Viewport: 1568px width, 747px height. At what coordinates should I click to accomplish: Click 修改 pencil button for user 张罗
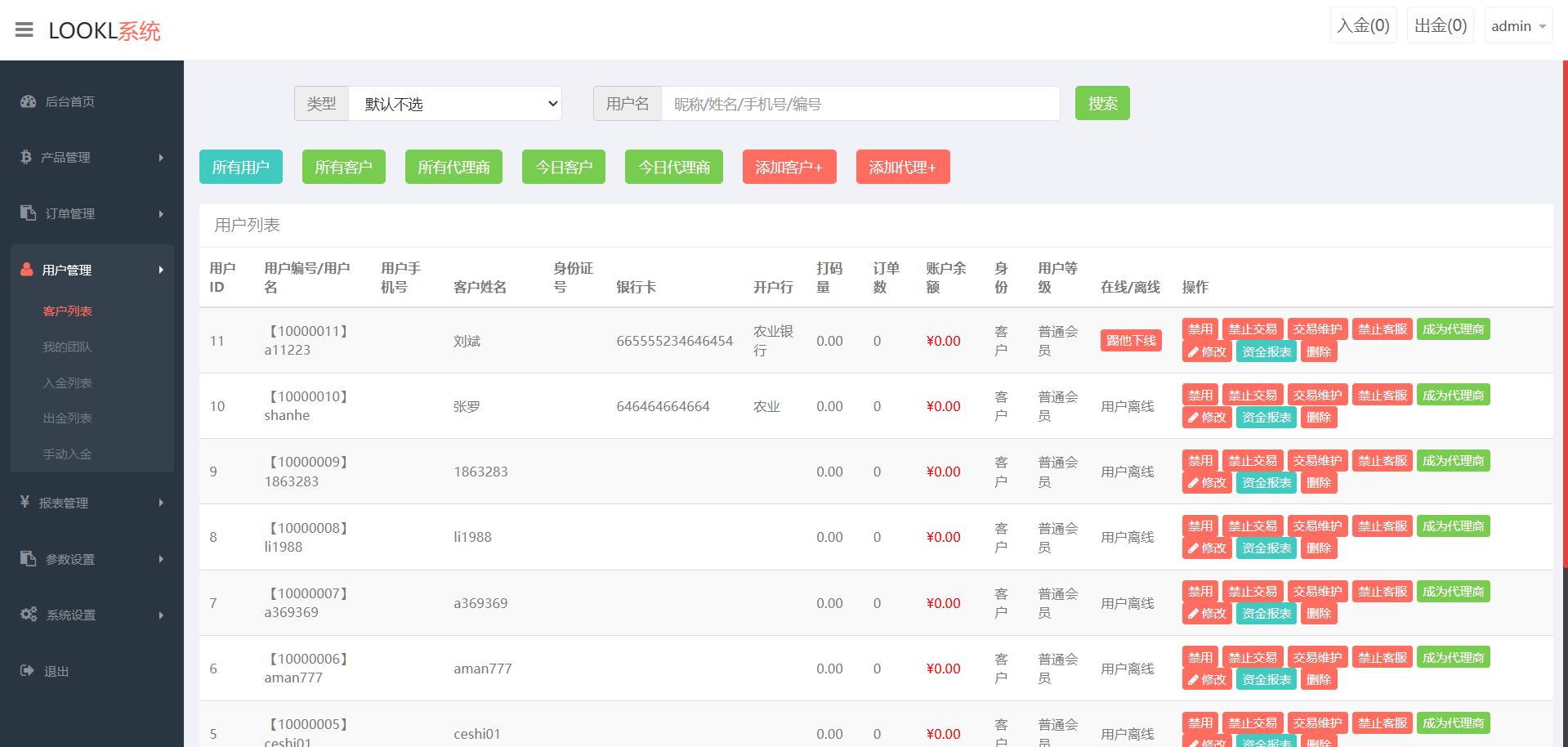1207,418
